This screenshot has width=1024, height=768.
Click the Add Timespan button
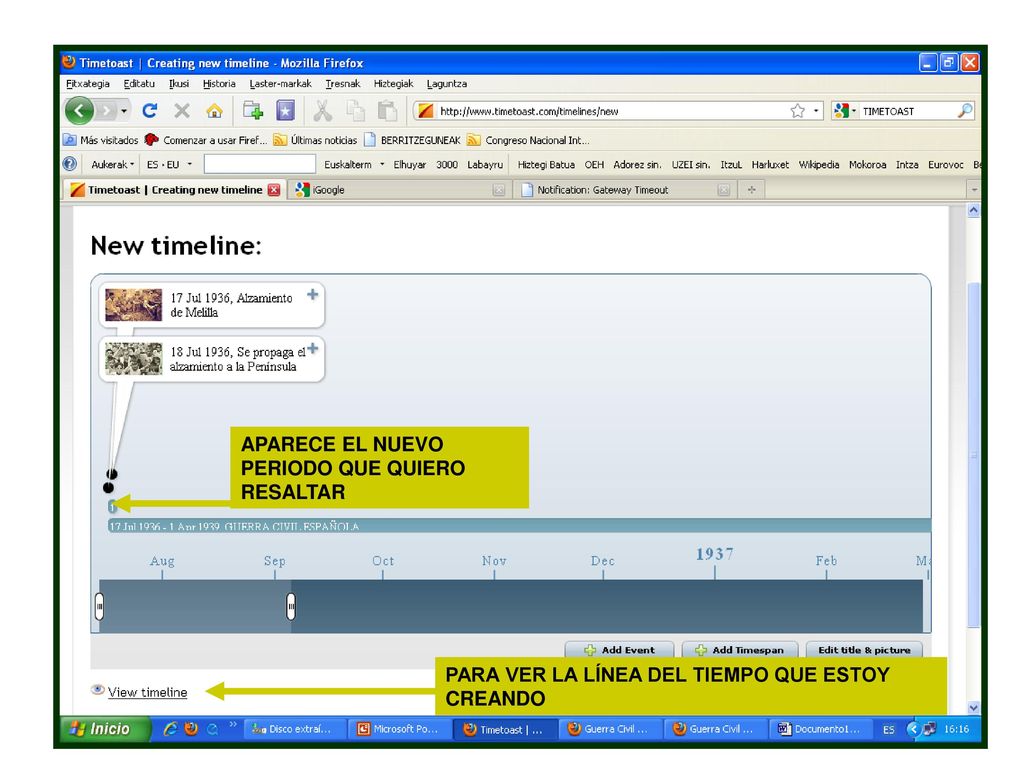tap(739, 650)
